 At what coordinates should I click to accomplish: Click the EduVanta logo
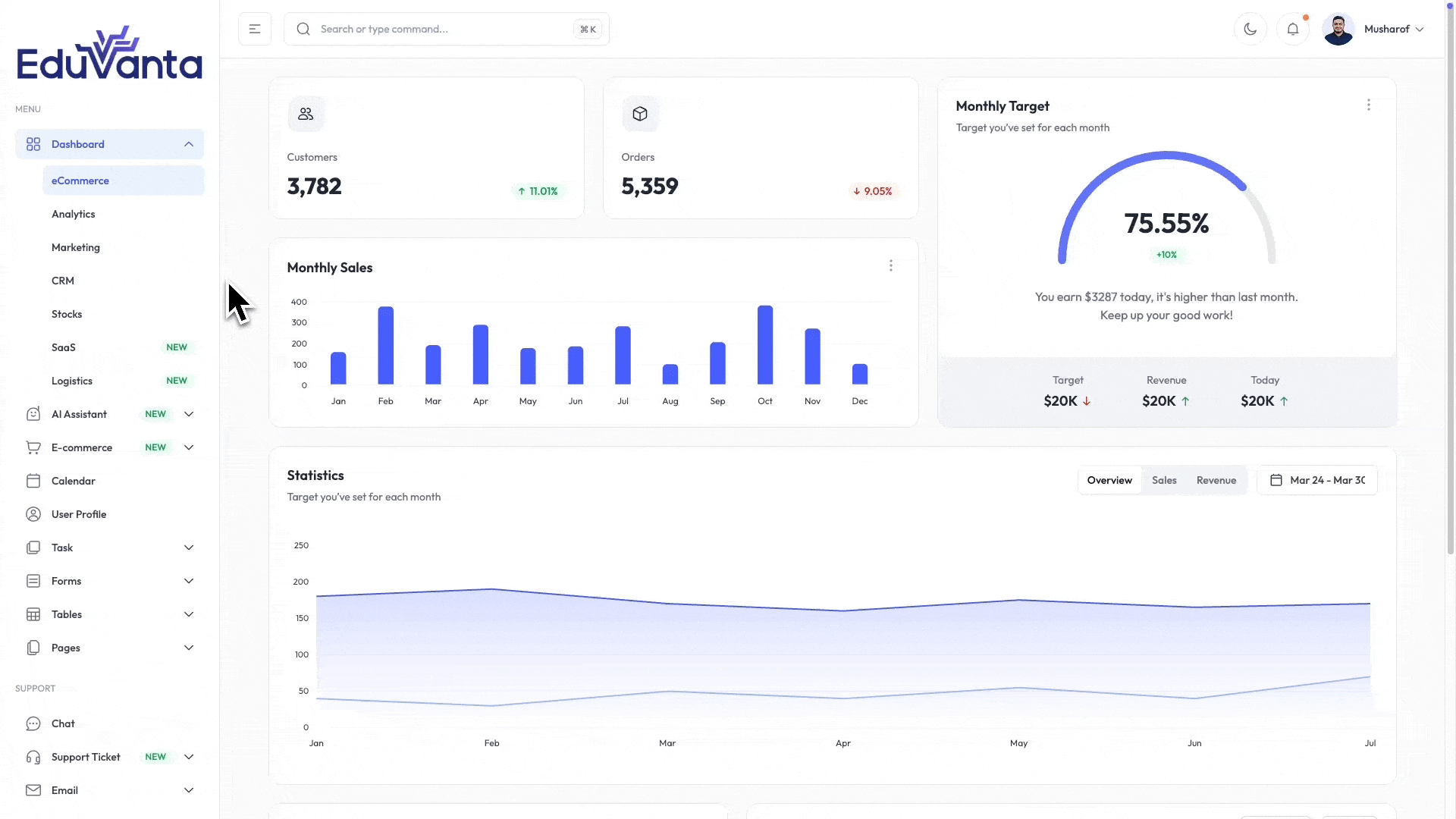tap(110, 53)
